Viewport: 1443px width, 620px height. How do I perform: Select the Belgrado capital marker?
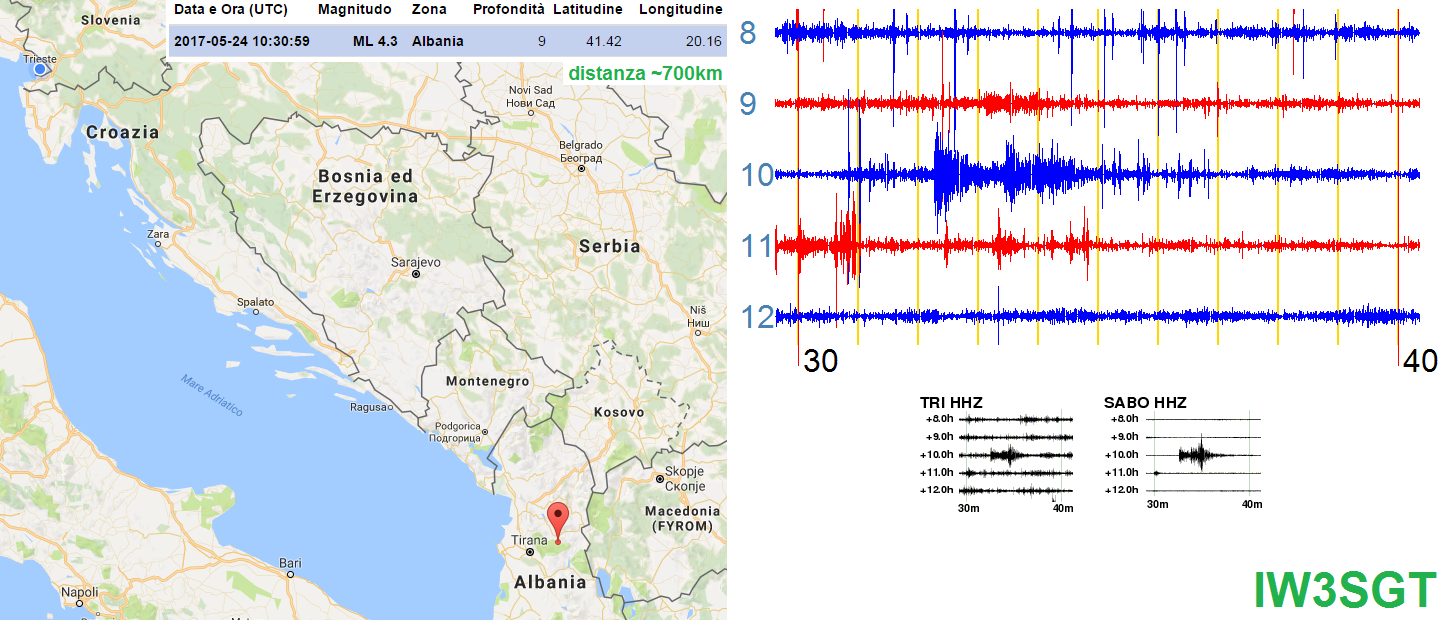(x=580, y=169)
